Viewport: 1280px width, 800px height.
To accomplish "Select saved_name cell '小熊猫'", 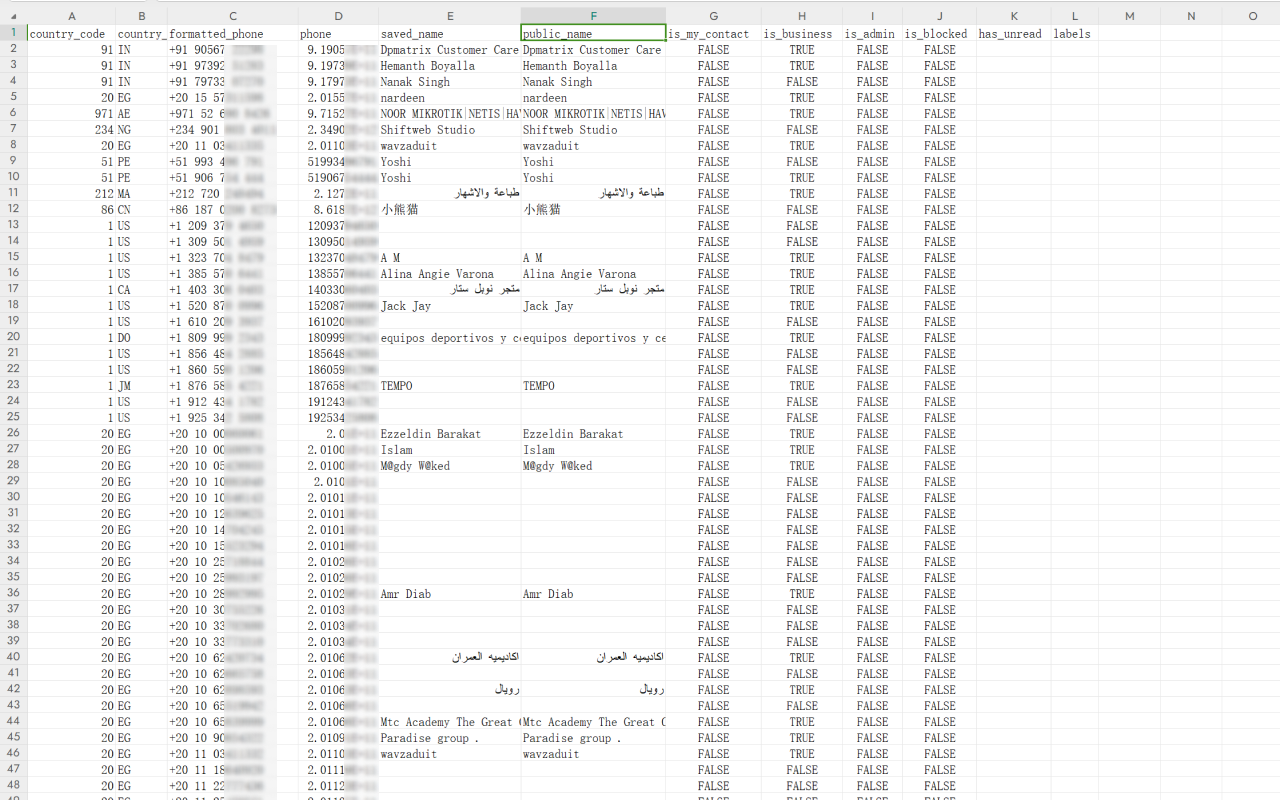I will [x=449, y=210].
